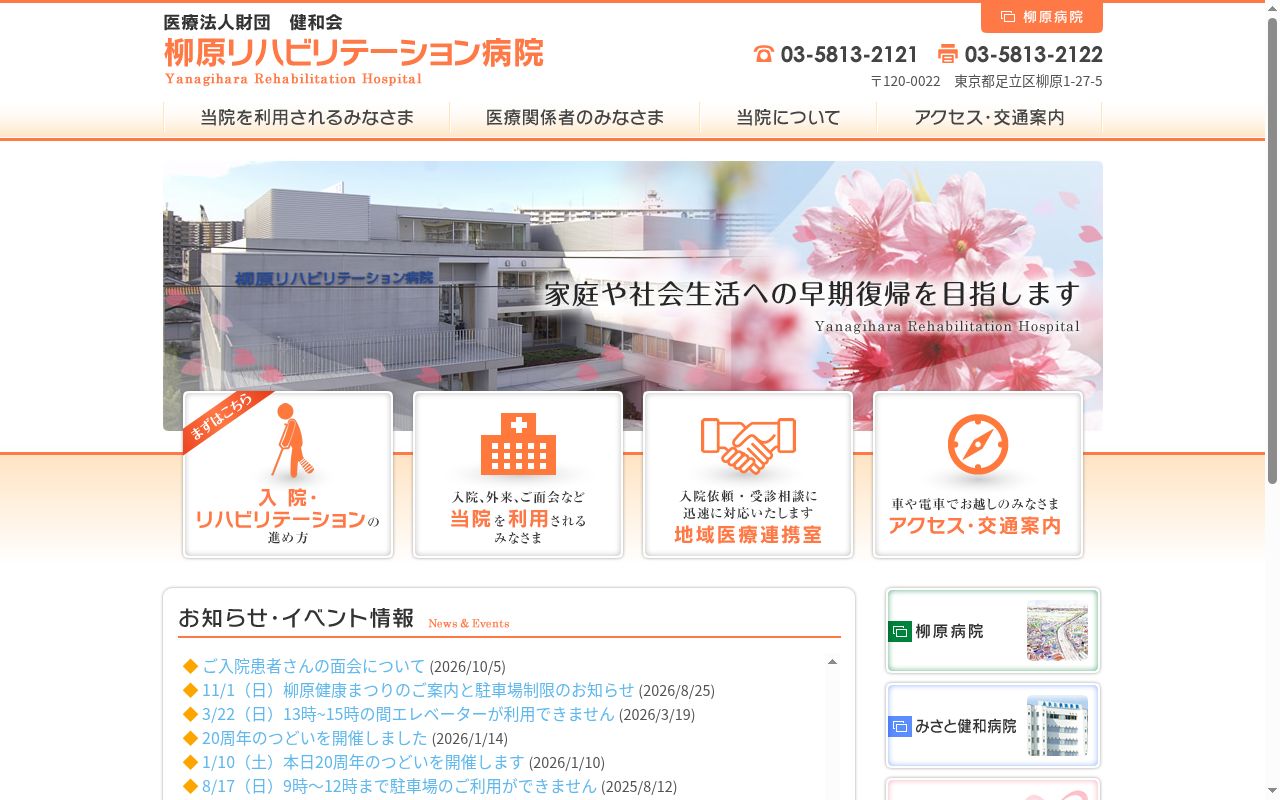Click the orange diamond bullet beside ご入院患者さんの面会について
This screenshot has width=1280, height=800.
190,666
